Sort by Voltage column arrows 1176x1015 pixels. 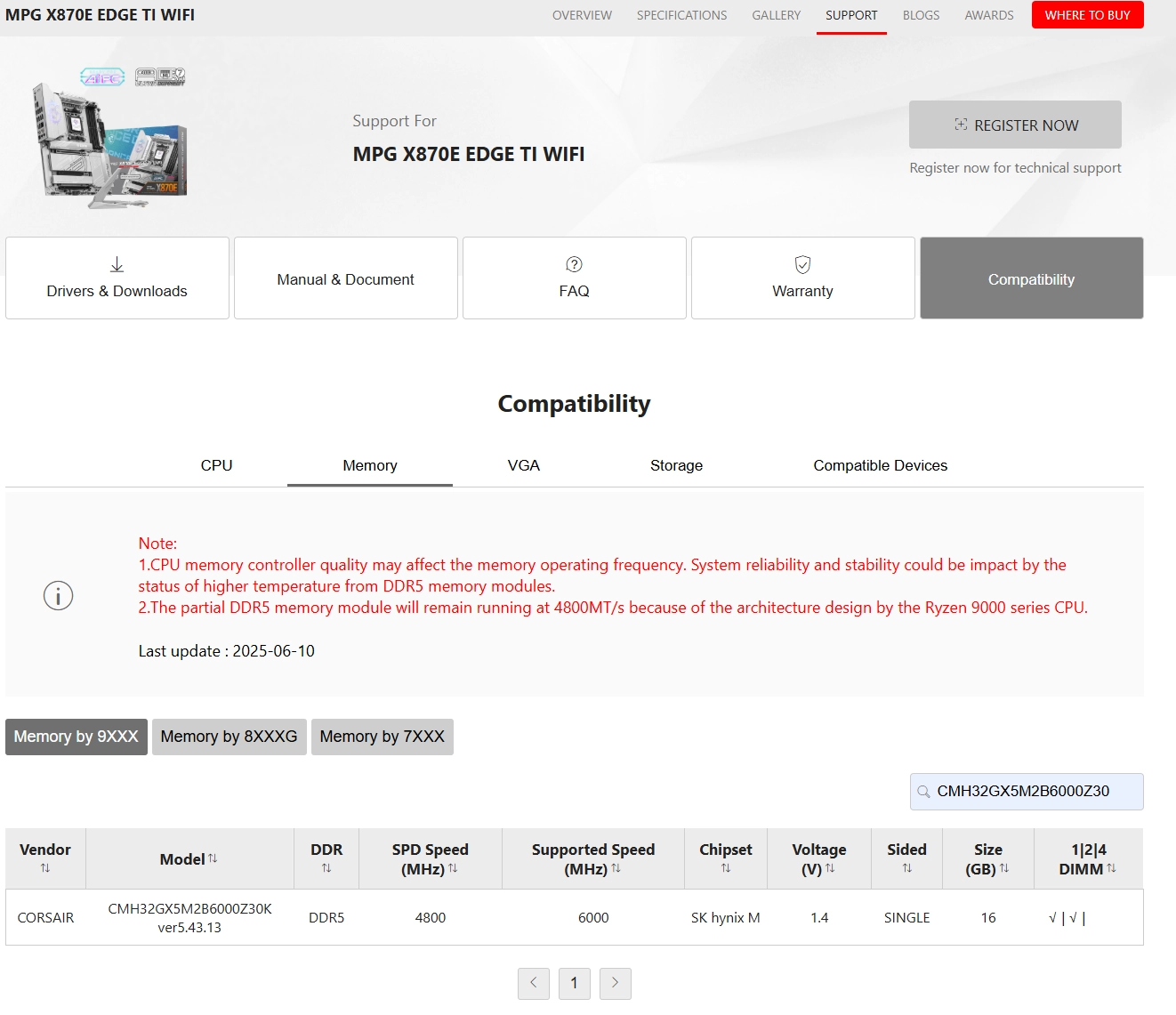(x=830, y=868)
